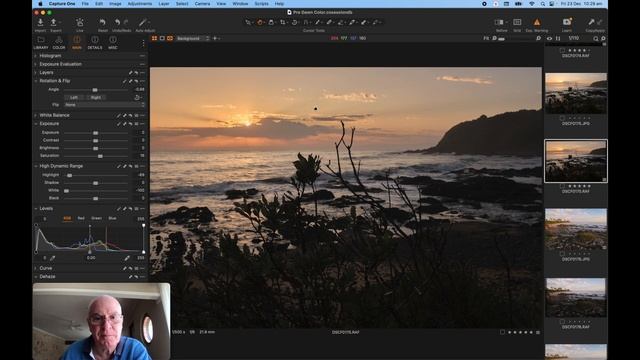Click the macOS Wi-Fi status icon
640x360 pixels.
click(531, 4)
